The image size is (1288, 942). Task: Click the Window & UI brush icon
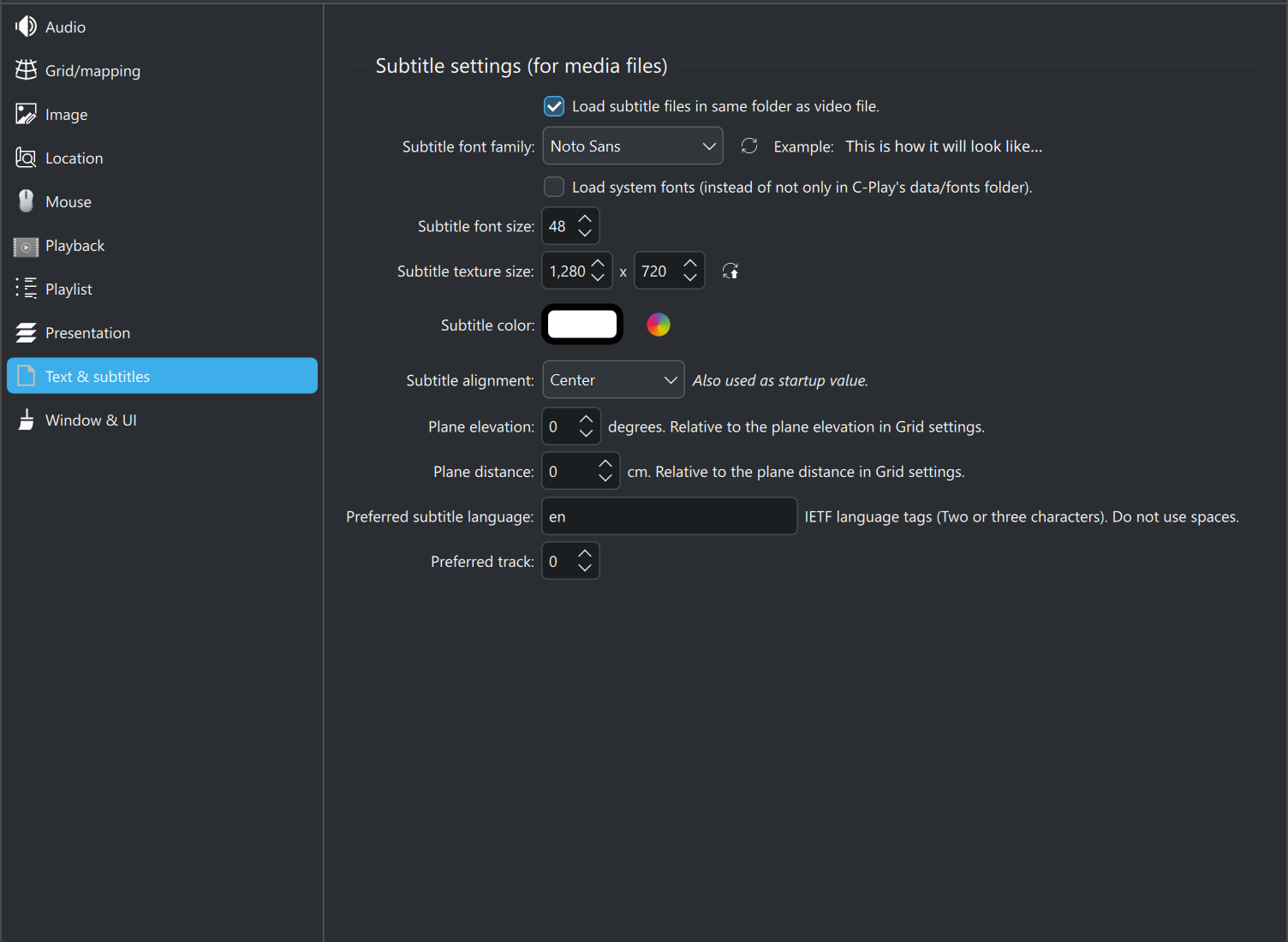(27, 420)
